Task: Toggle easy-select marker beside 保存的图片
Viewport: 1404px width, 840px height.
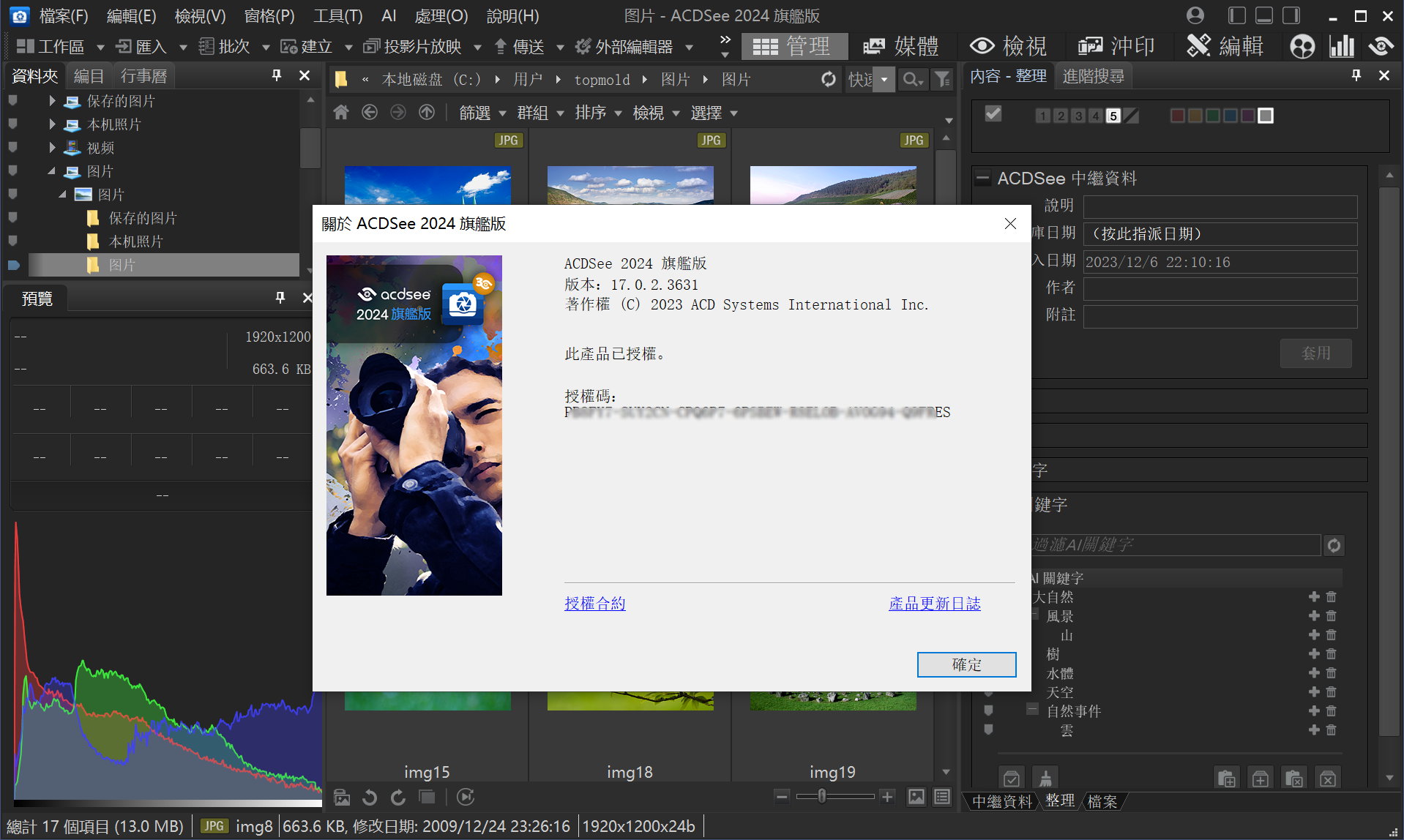Action: coord(12,101)
